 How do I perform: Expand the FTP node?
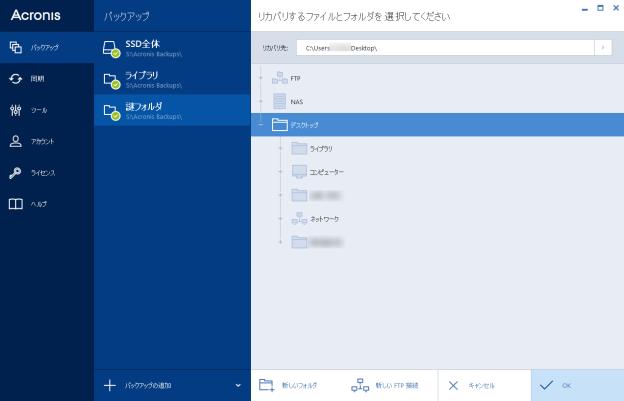[261, 78]
